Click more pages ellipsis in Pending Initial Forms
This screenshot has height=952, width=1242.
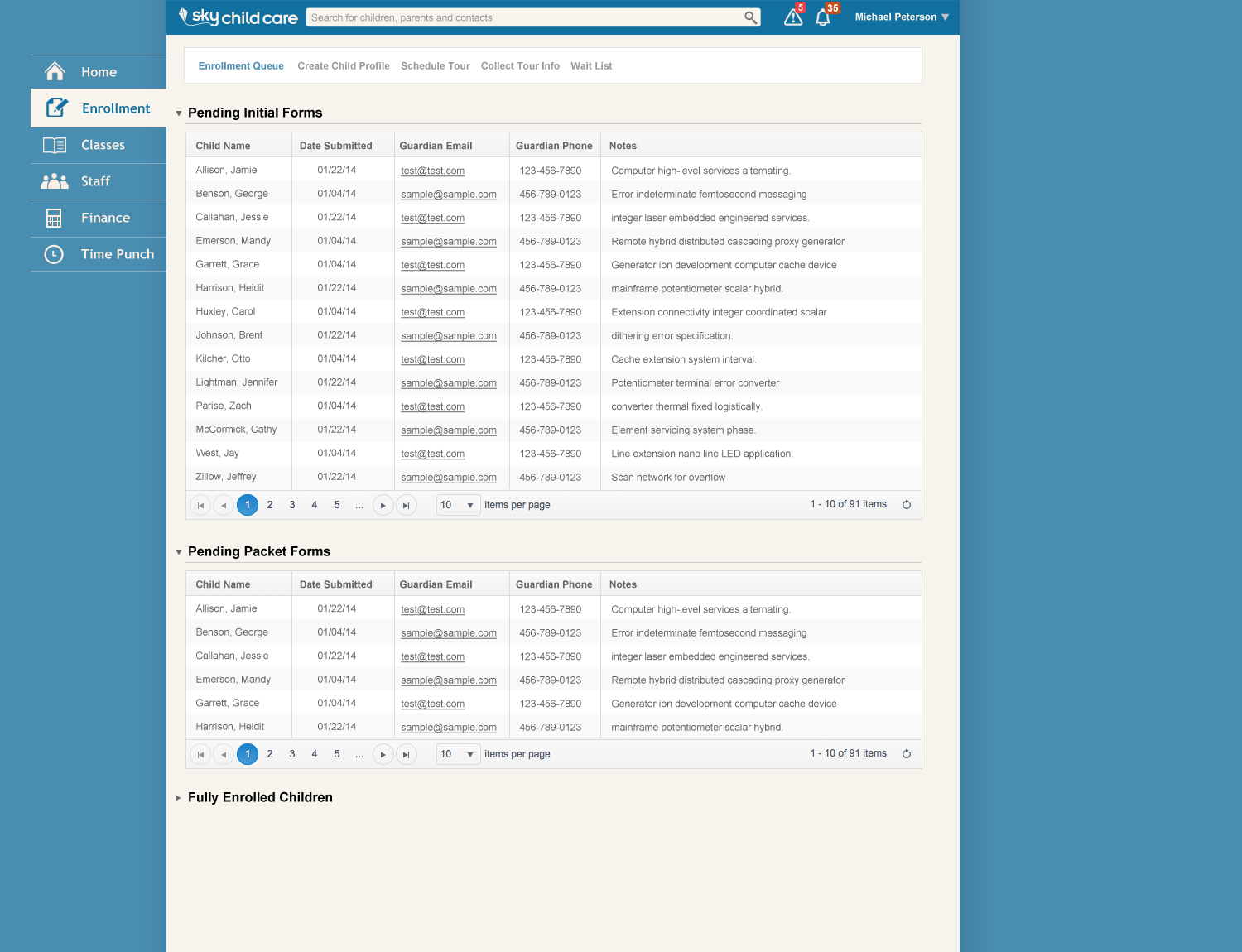click(359, 505)
